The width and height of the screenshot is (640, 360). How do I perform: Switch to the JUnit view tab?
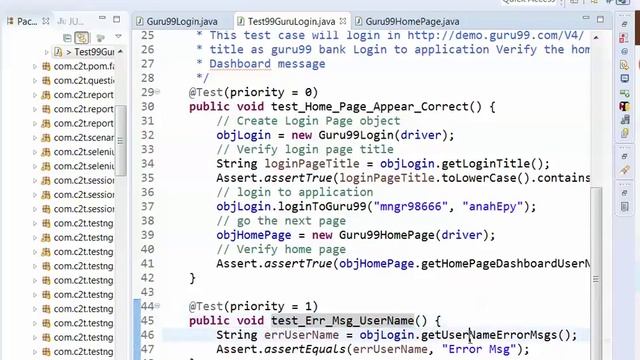tap(70, 21)
